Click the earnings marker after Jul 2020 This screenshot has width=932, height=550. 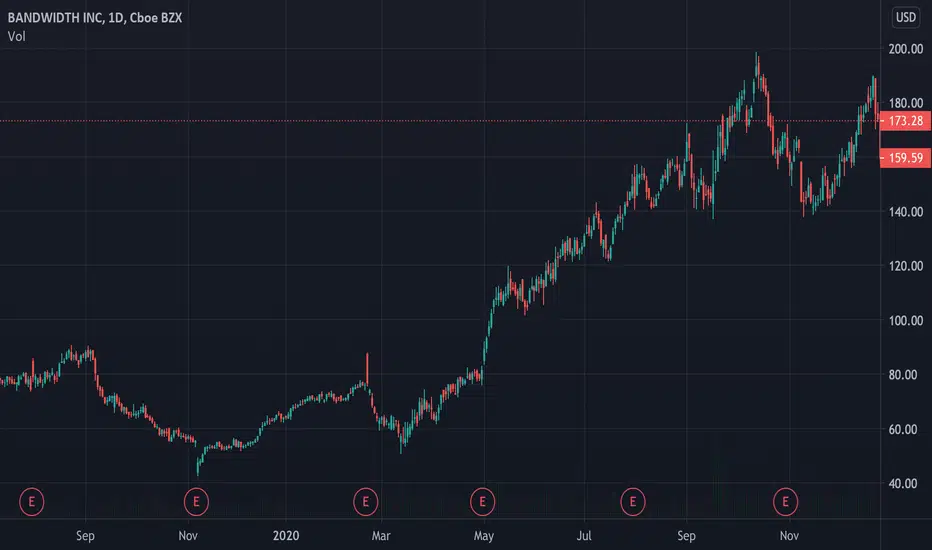tap(632, 502)
